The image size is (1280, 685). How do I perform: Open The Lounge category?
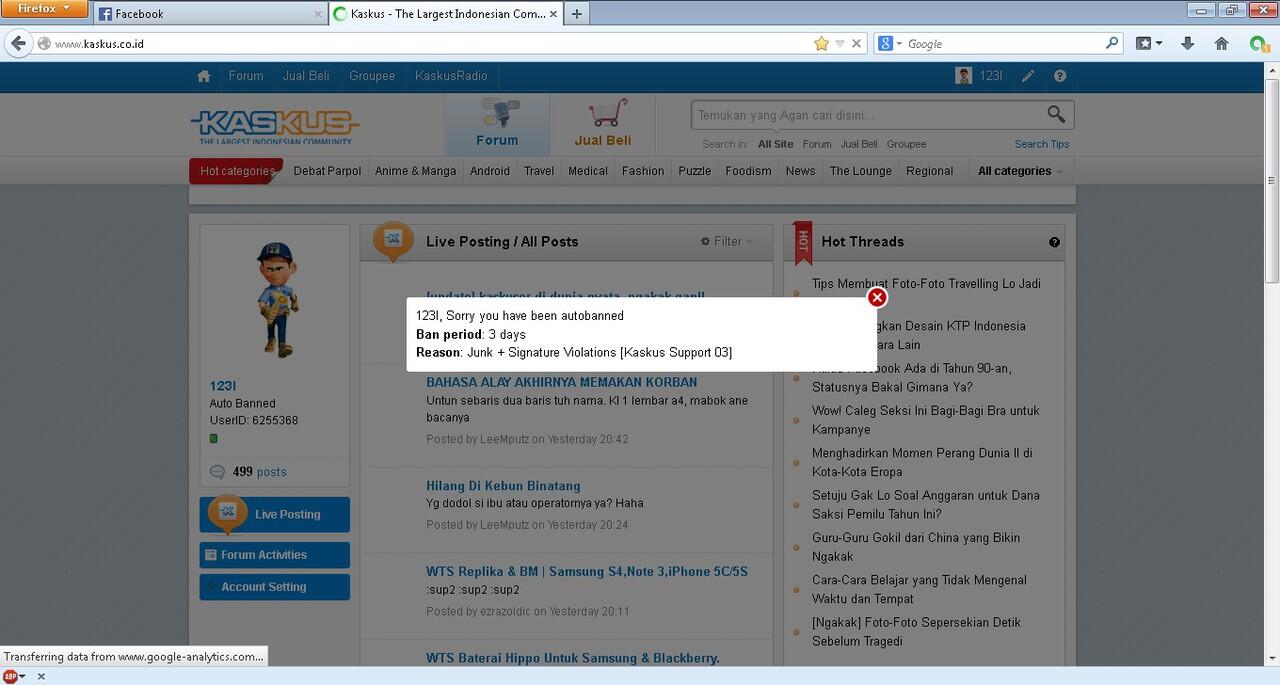[x=861, y=171]
